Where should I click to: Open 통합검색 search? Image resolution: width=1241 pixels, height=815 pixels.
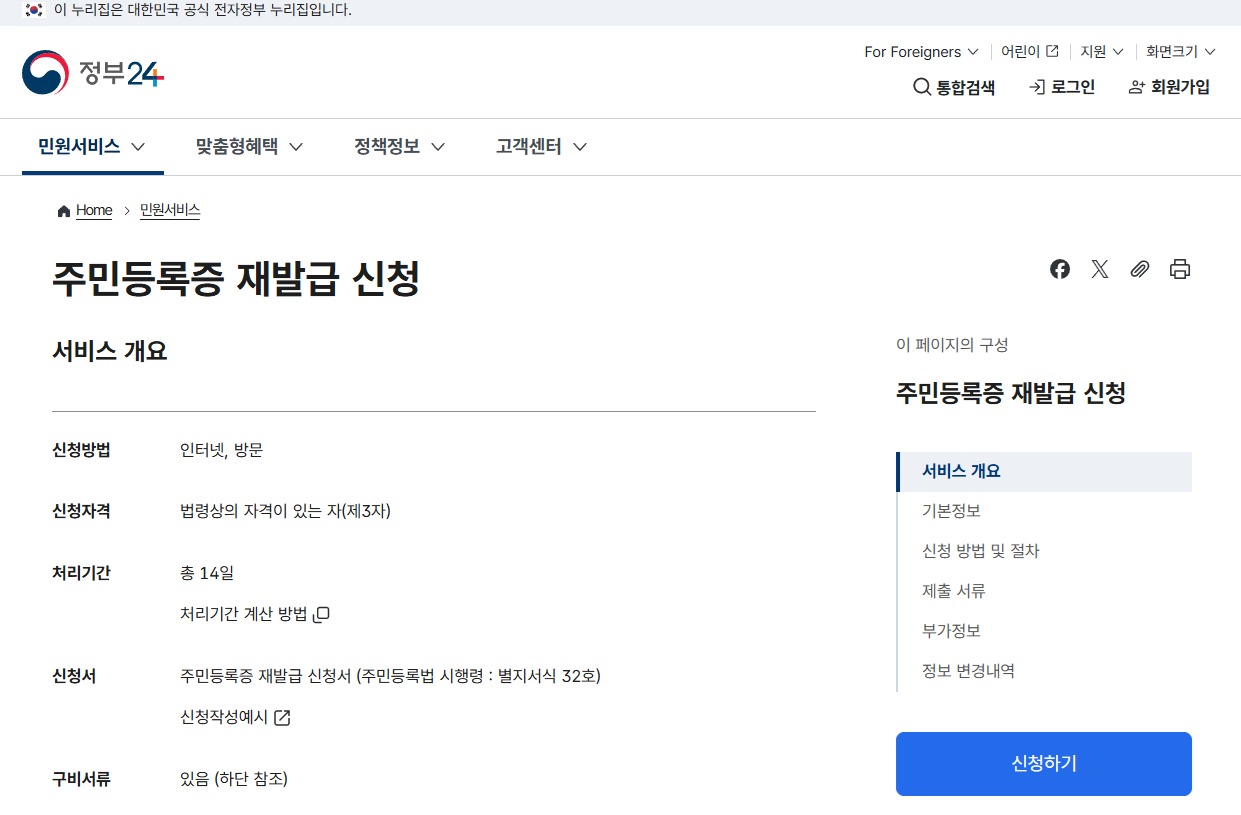click(952, 87)
